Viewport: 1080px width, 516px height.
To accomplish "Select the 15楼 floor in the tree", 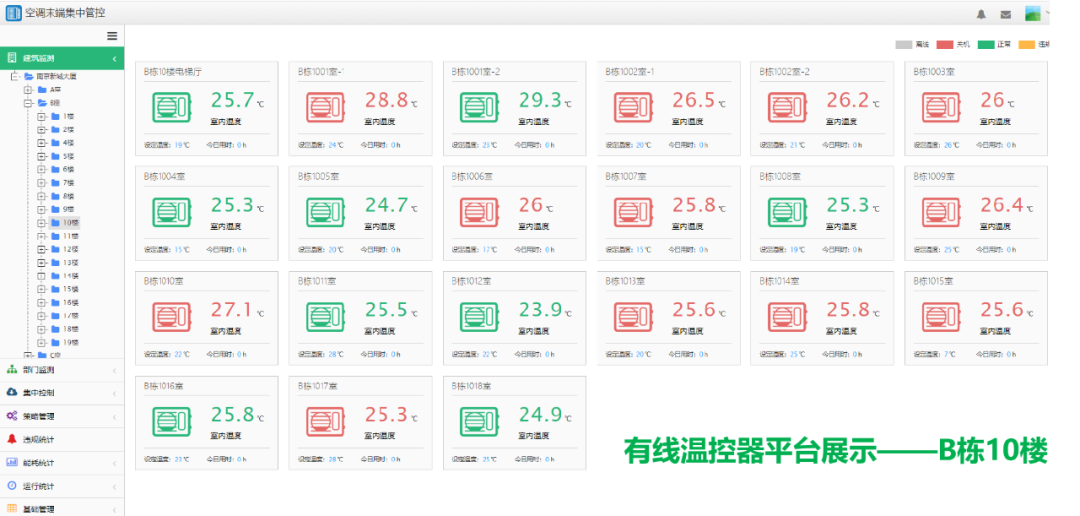I will click(x=70, y=289).
